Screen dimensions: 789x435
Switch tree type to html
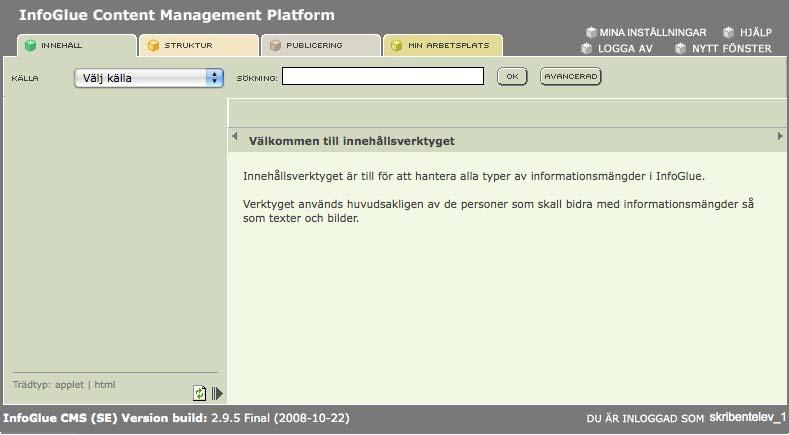(x=105, y=385)
